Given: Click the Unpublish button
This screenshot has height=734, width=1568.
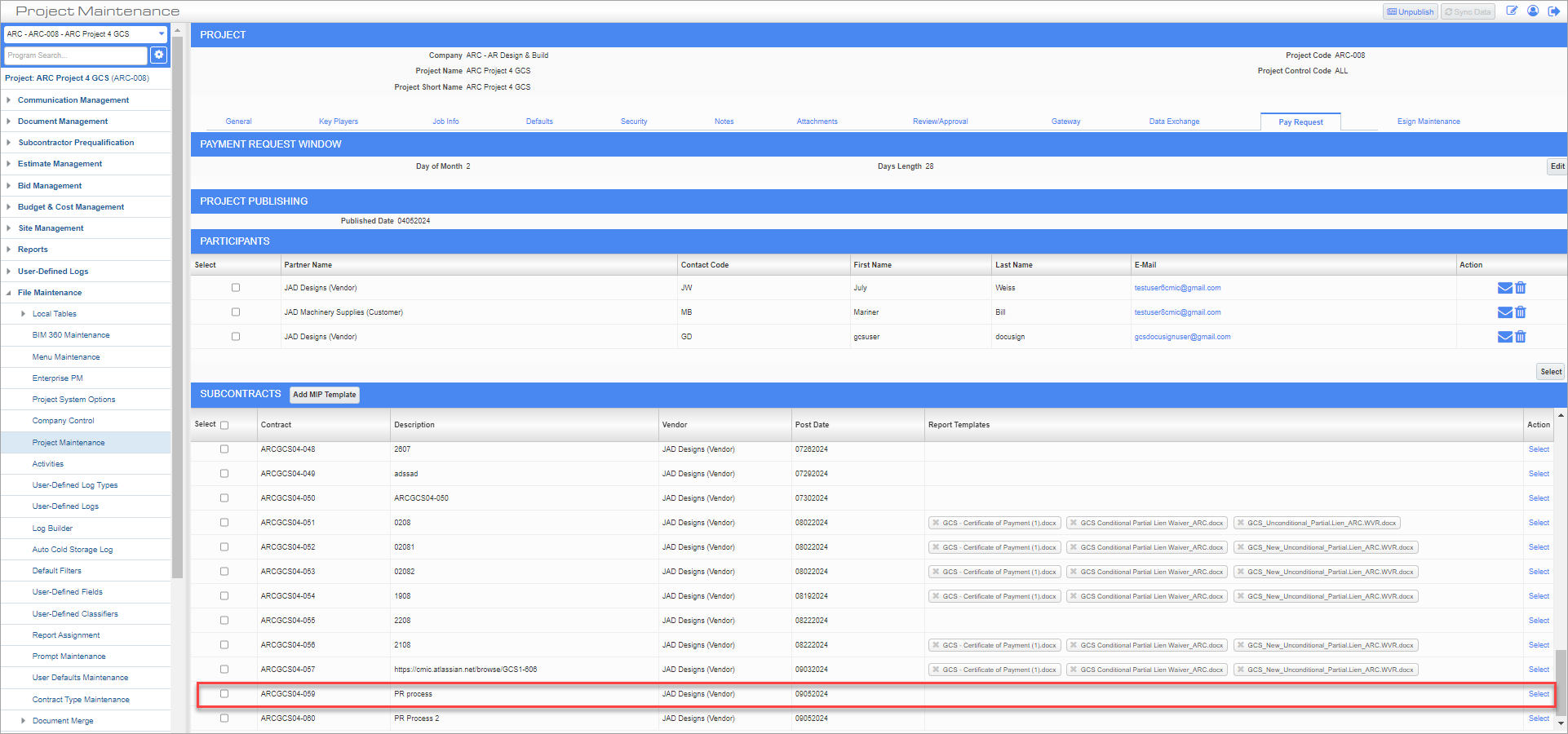Looking at the screenshot, I should click(x=1411, y=11).
